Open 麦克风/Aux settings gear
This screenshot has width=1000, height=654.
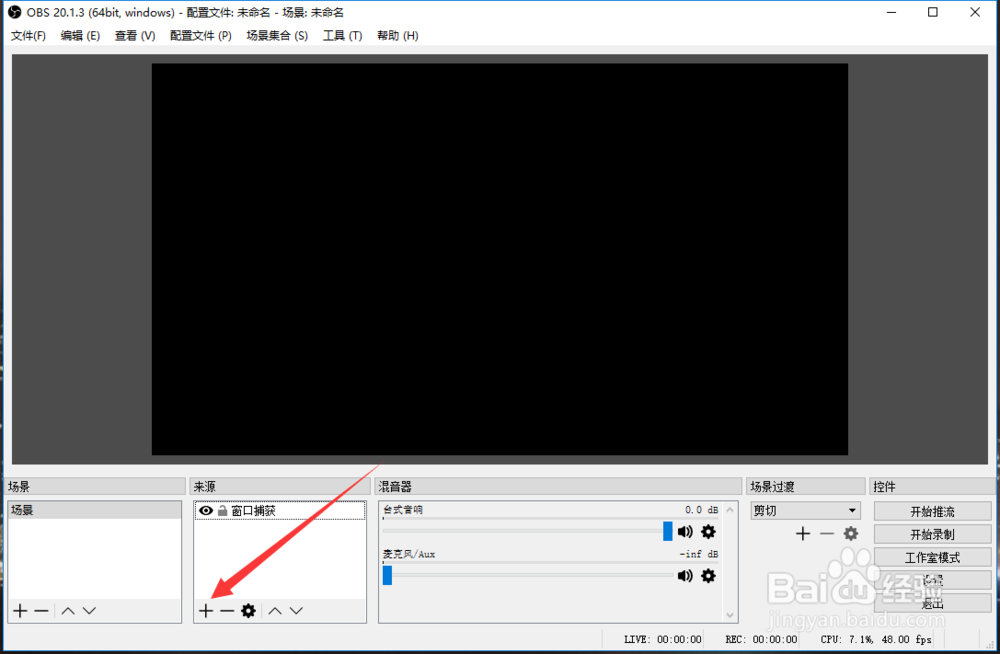pos(708,575)
